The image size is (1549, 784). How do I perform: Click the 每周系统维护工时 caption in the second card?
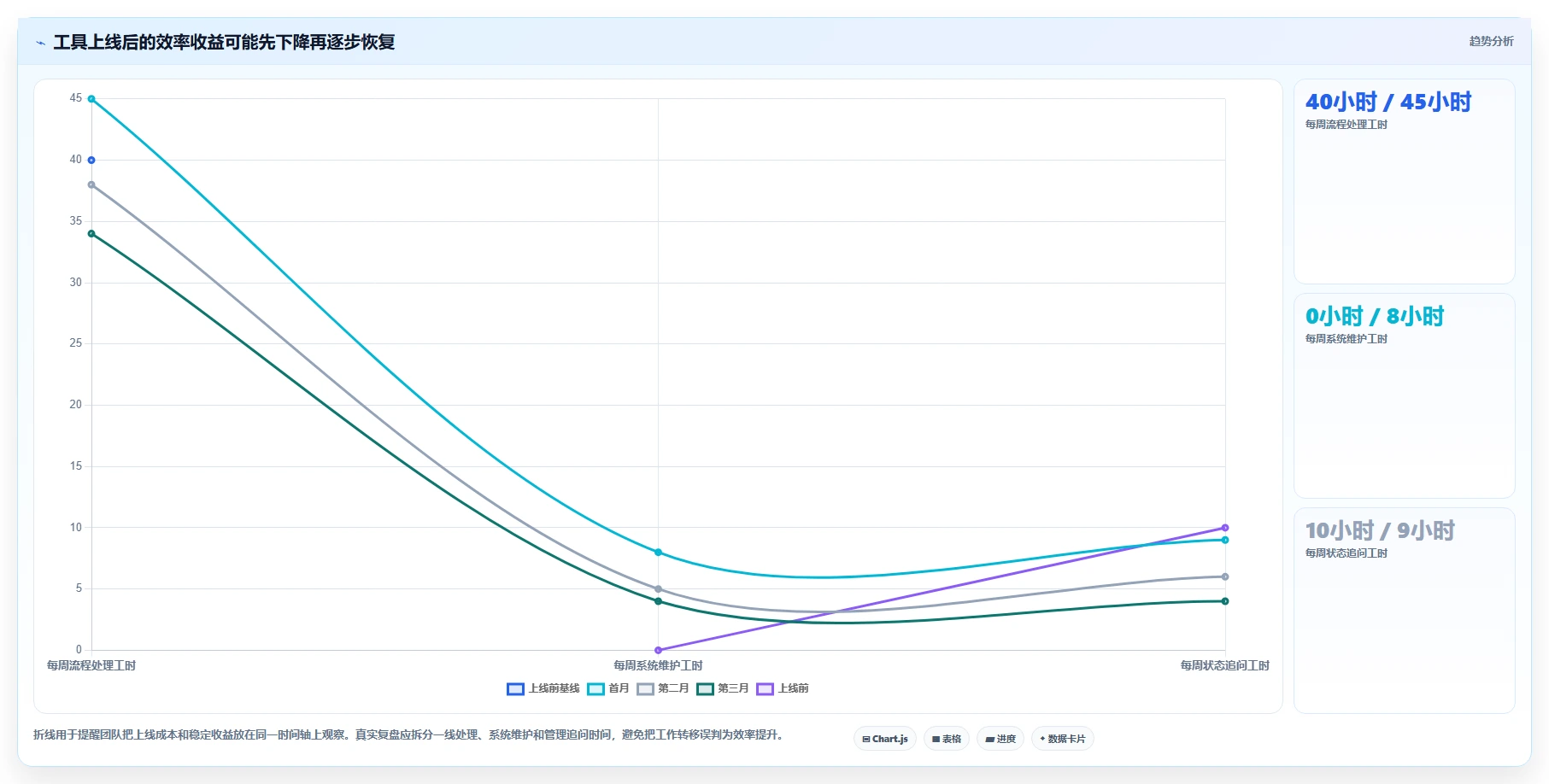pyautogui.click(x=1347, y=339)
